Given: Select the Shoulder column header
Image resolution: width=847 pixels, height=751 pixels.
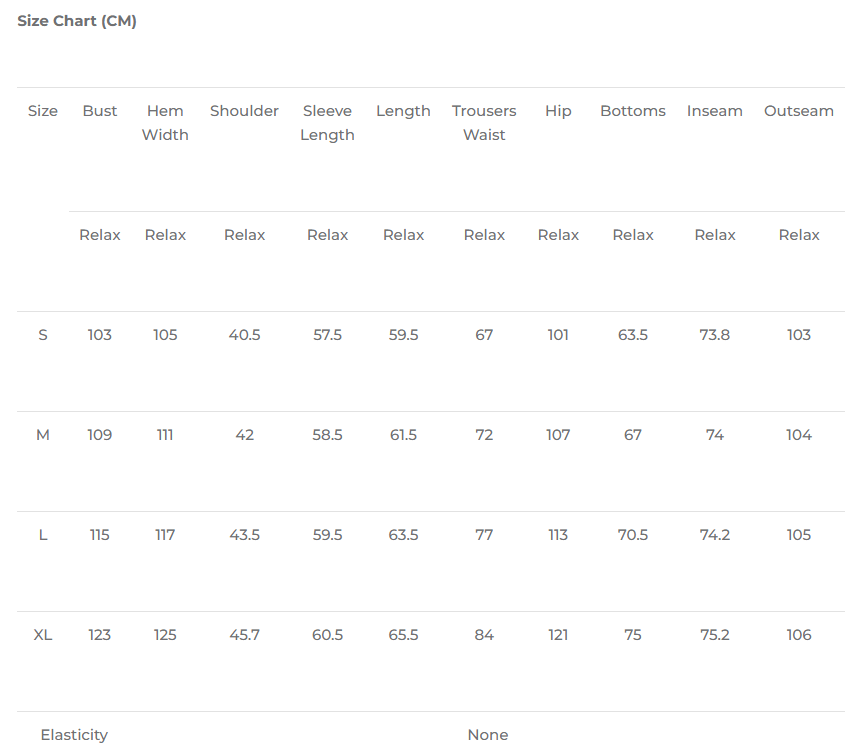Looking at the screenshot, I should 244,111.
